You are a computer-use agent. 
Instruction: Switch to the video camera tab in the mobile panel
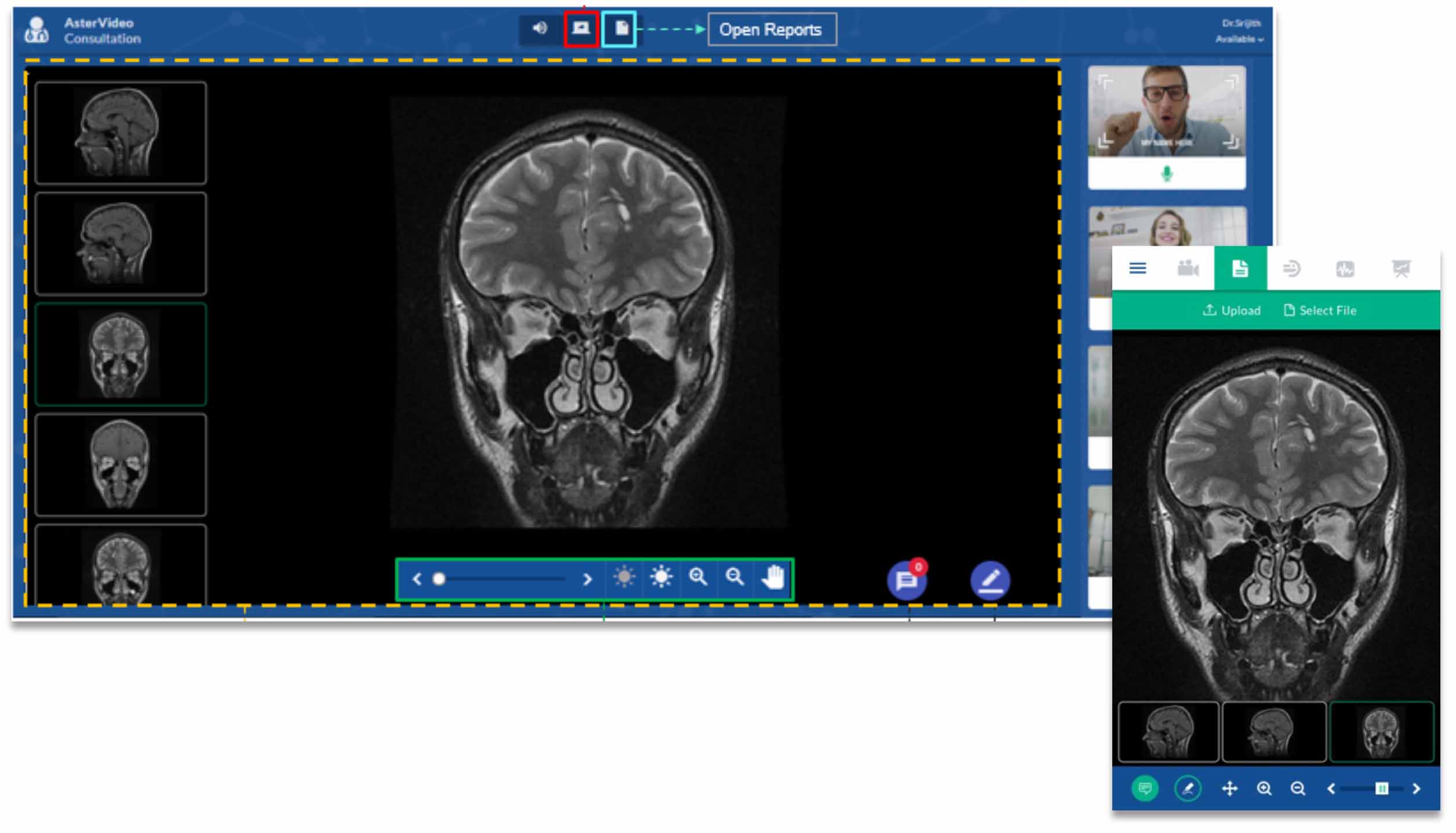1188,269
